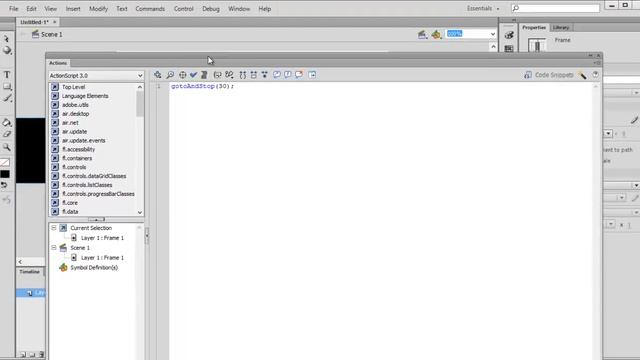This screenshot has height=360, width=640.
Task: Open the Commands menu
Action: pyautogui.click(x=150, y=9)
